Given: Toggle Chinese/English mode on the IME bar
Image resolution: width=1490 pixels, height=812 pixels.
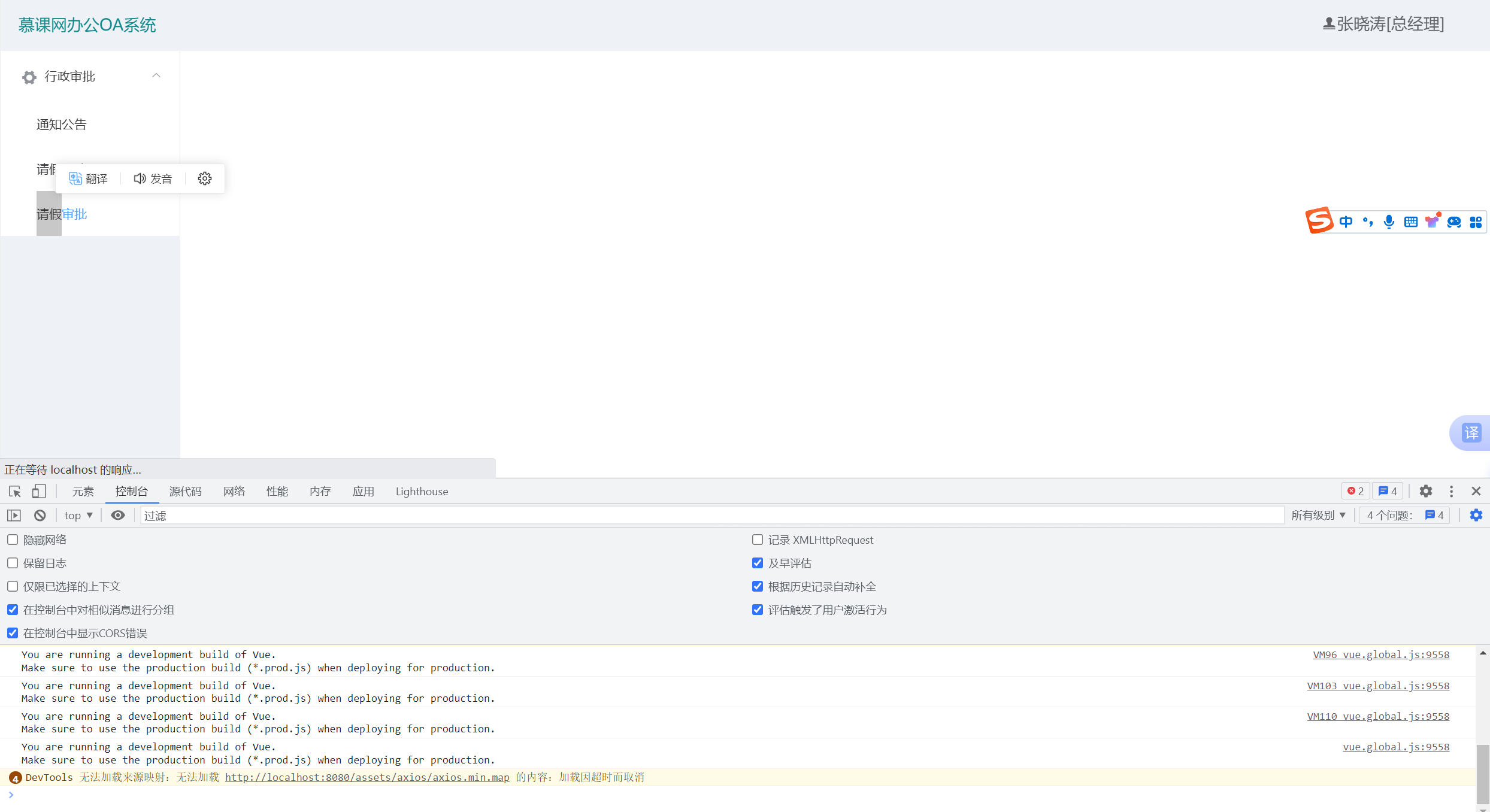Looking at the screenshot, I should coord(1346,222).
